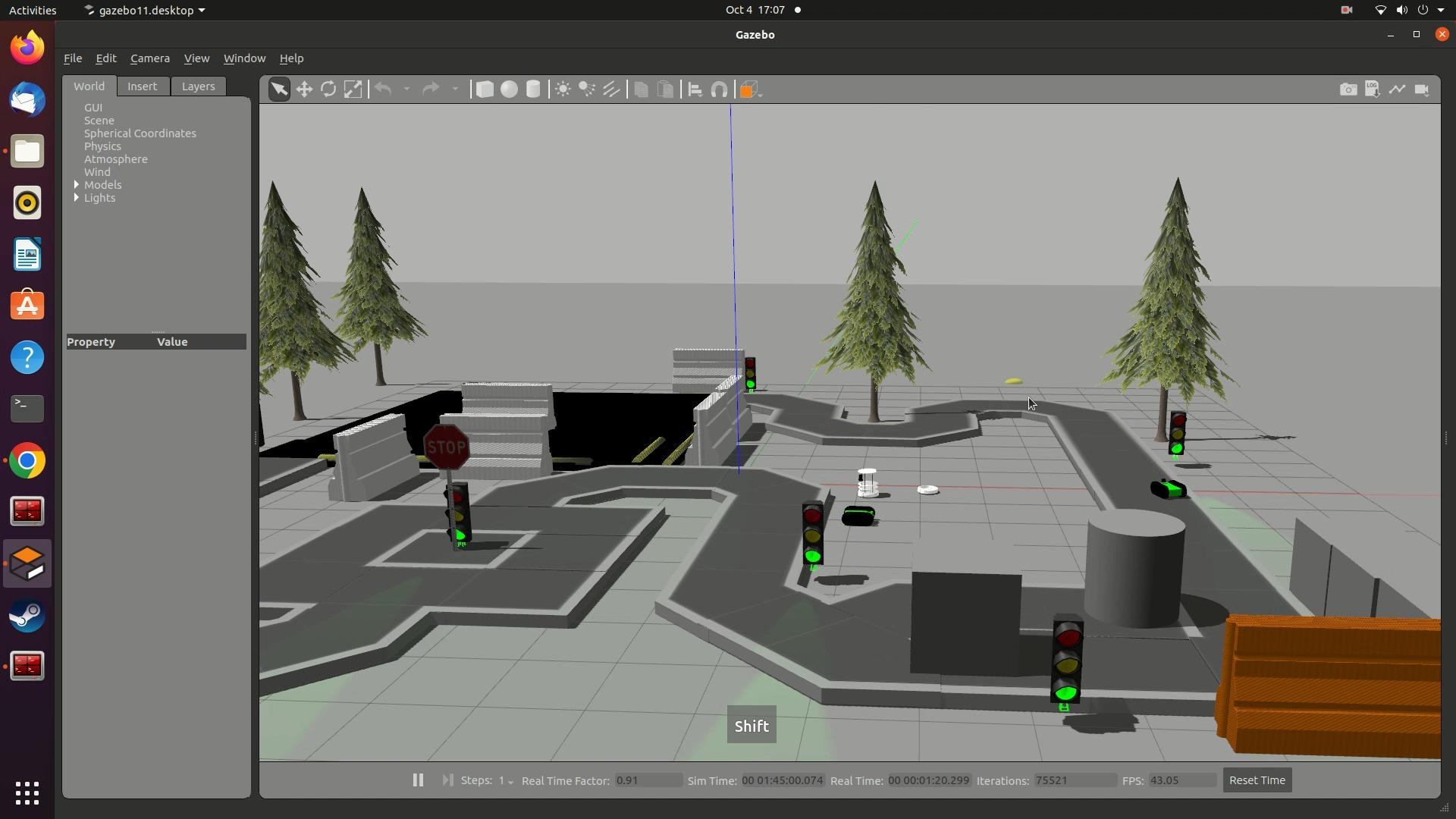
Task: Click the Sim Time value field
Action: 783,780
